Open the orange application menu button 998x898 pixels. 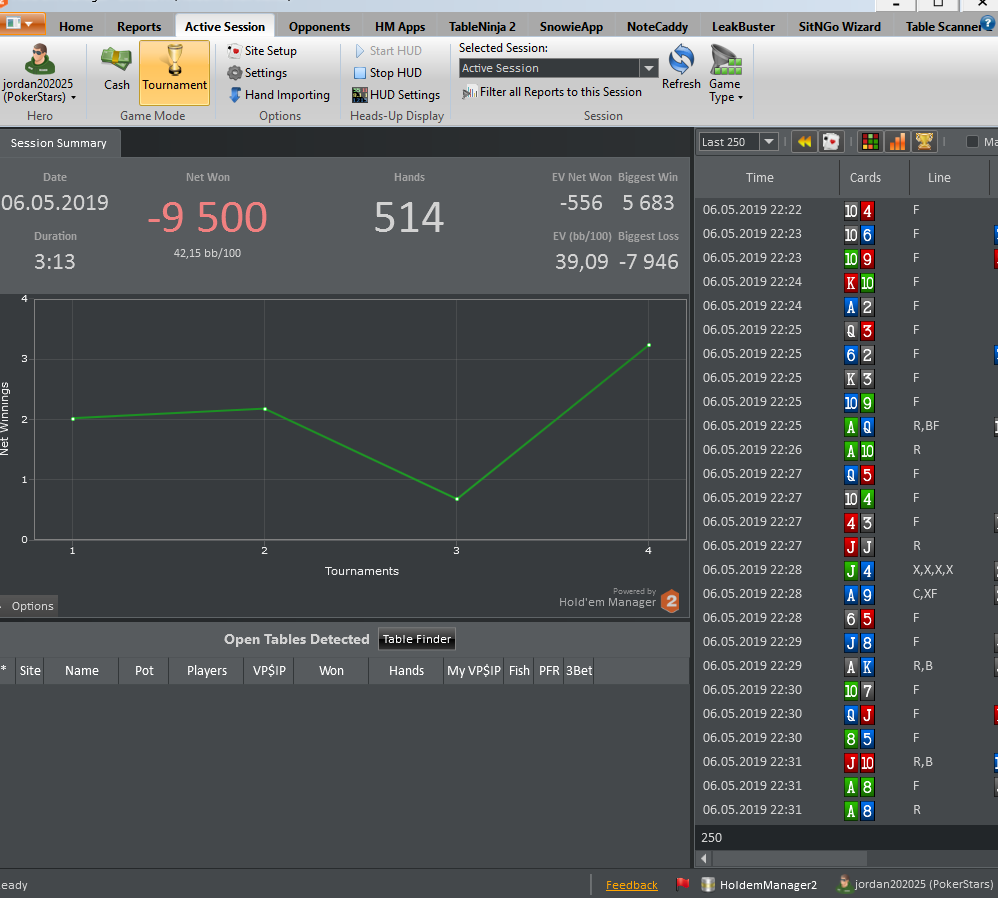[22, 24]
